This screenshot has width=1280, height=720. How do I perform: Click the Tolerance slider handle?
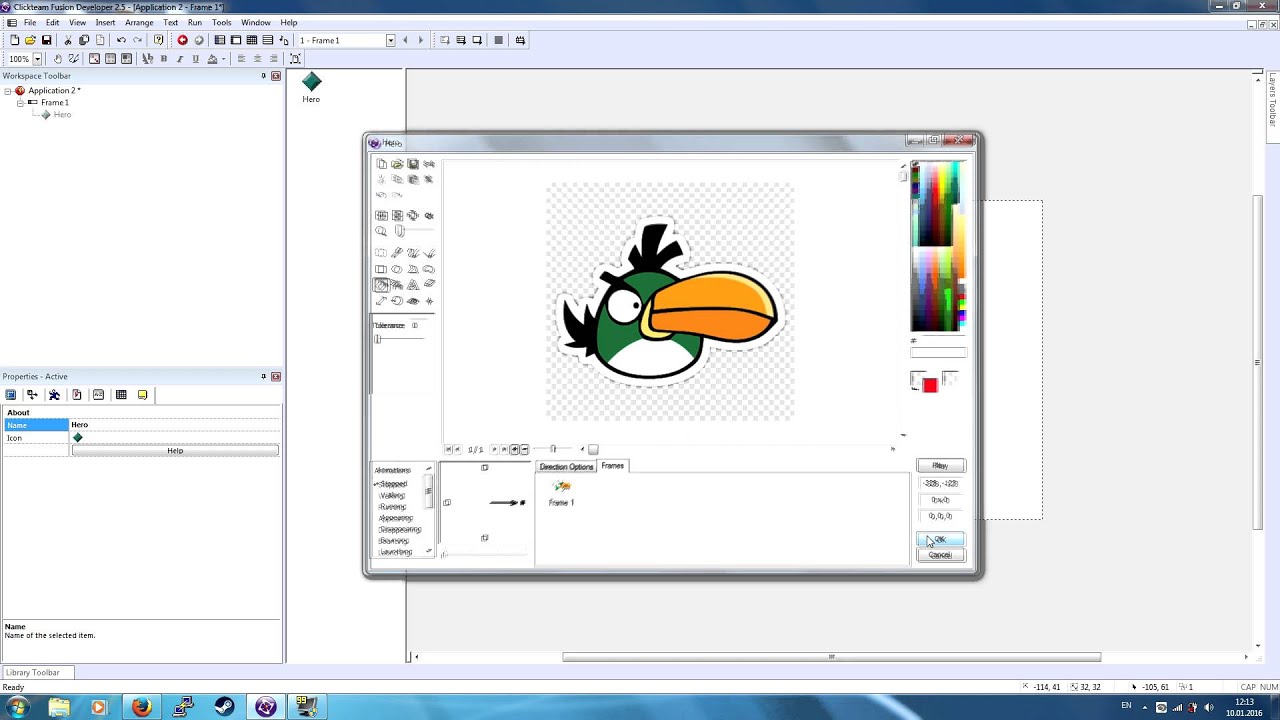pos(378,339)
